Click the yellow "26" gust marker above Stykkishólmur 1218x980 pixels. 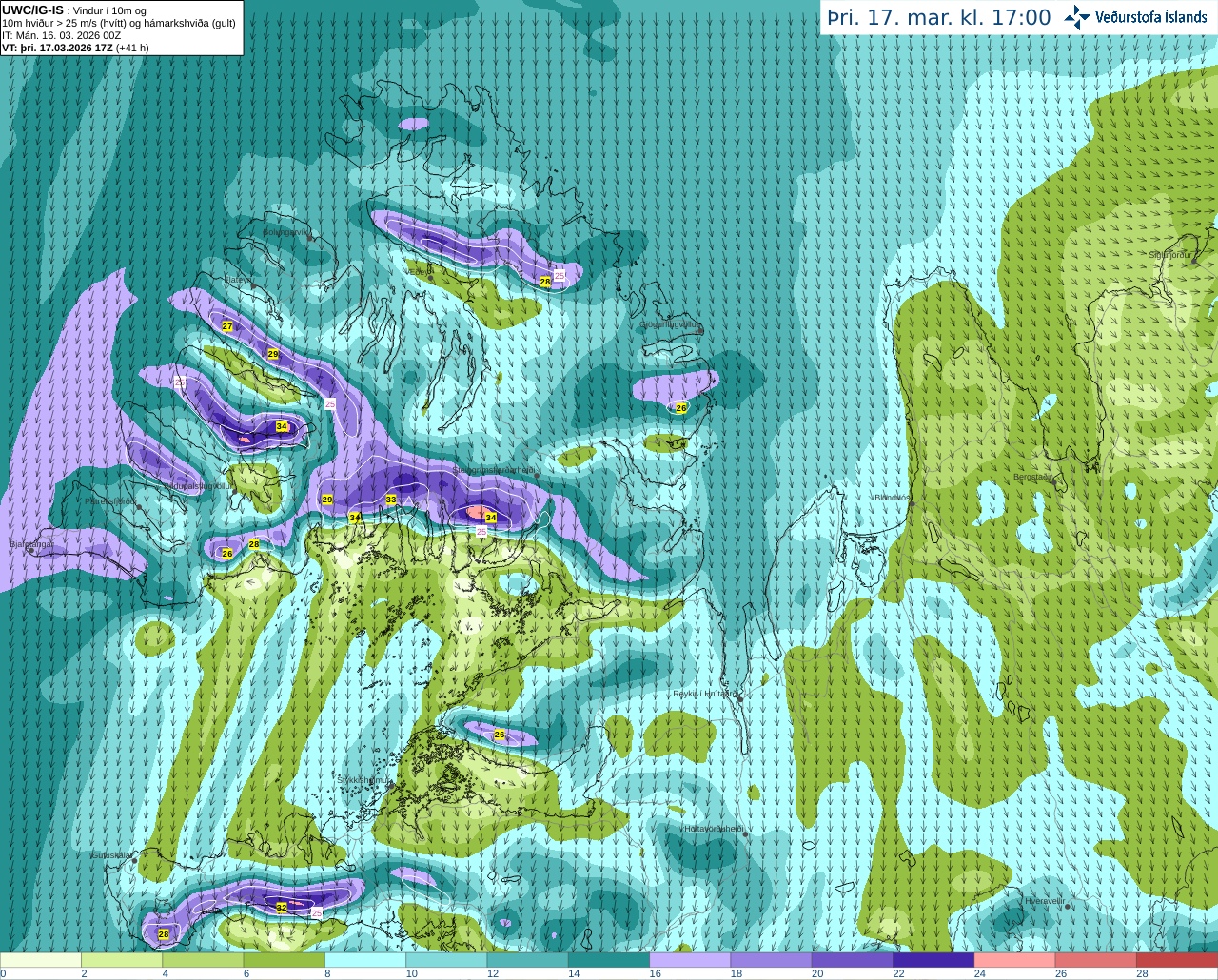coord(500,735)
